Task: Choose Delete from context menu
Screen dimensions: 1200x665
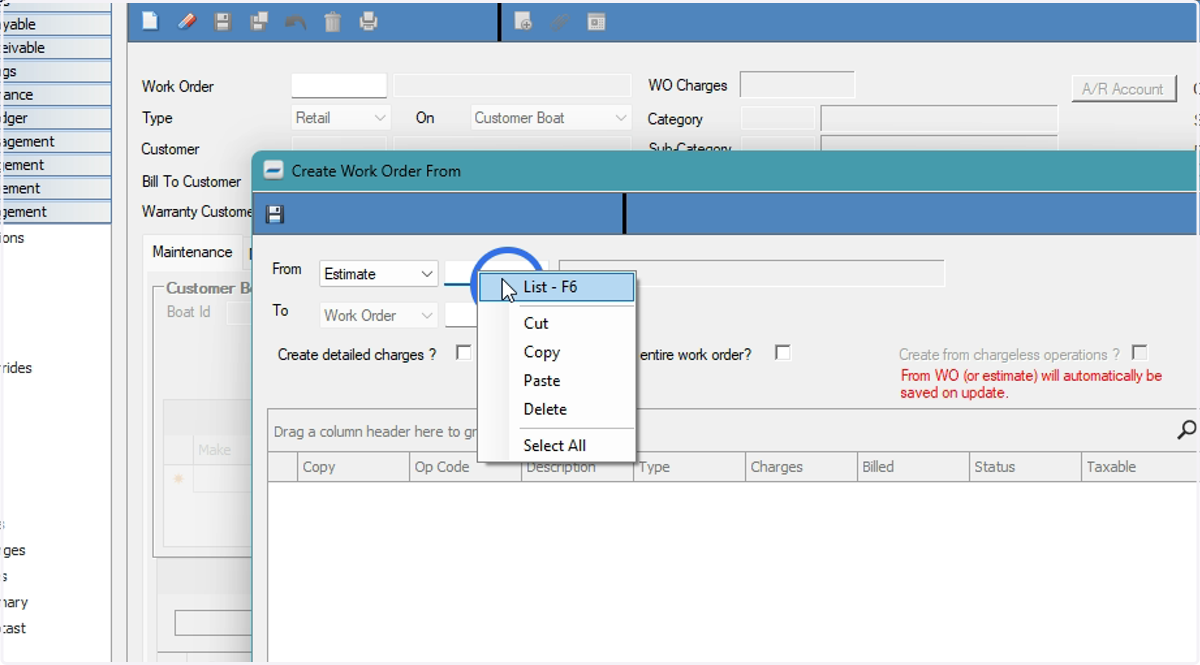Action: click(557, 409)
